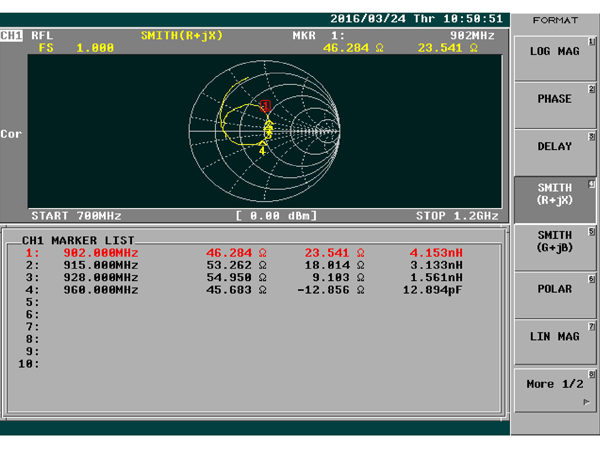
Task: Select the DELAY format softkey
Action: [555, 153]
